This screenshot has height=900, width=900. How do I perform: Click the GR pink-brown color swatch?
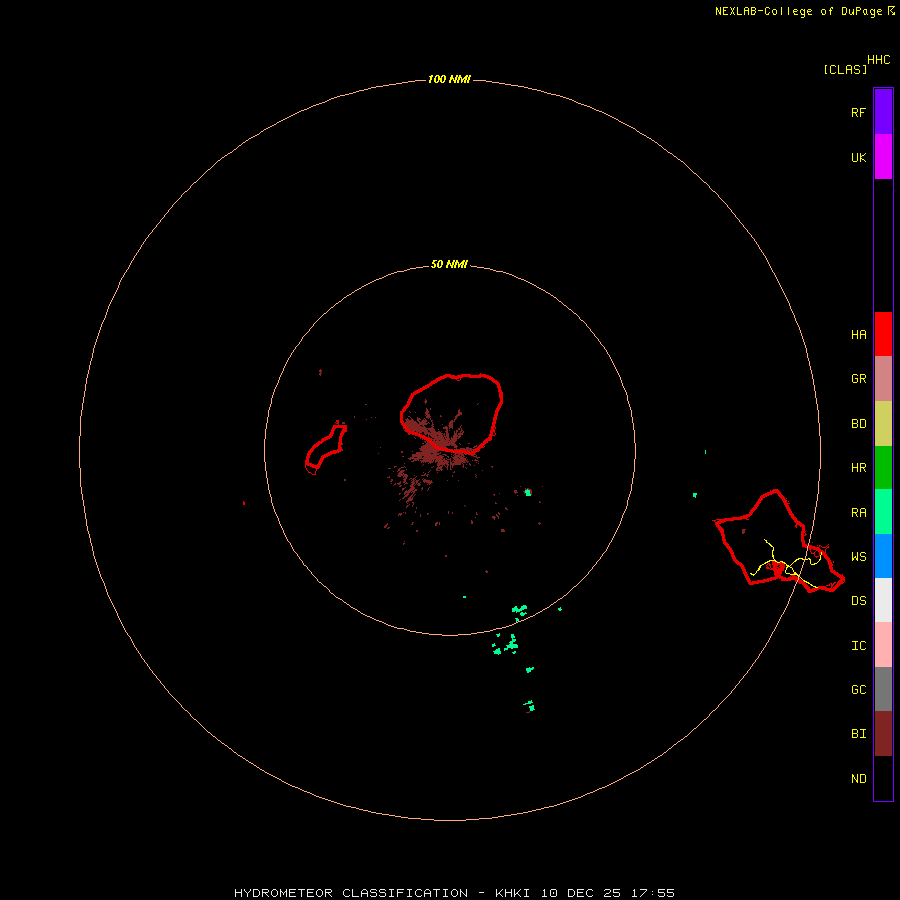coord(883,379)
